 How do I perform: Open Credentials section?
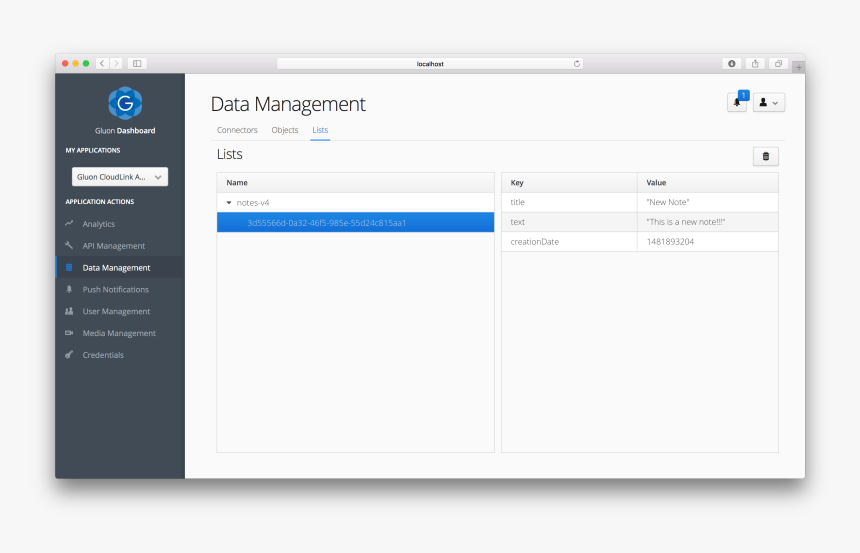[x=103, y=355]
